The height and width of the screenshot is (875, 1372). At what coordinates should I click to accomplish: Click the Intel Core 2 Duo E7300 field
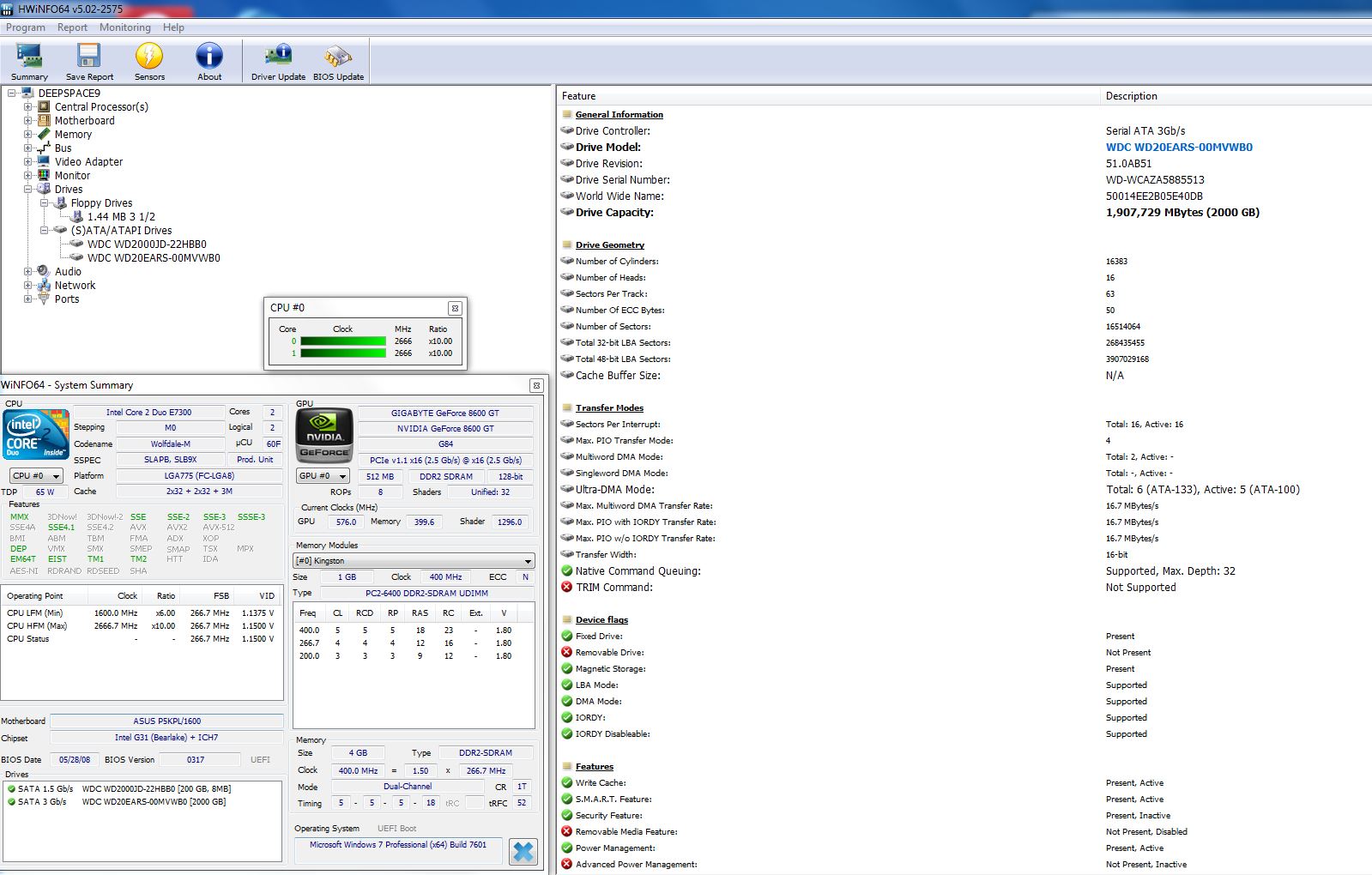[148, 413]
